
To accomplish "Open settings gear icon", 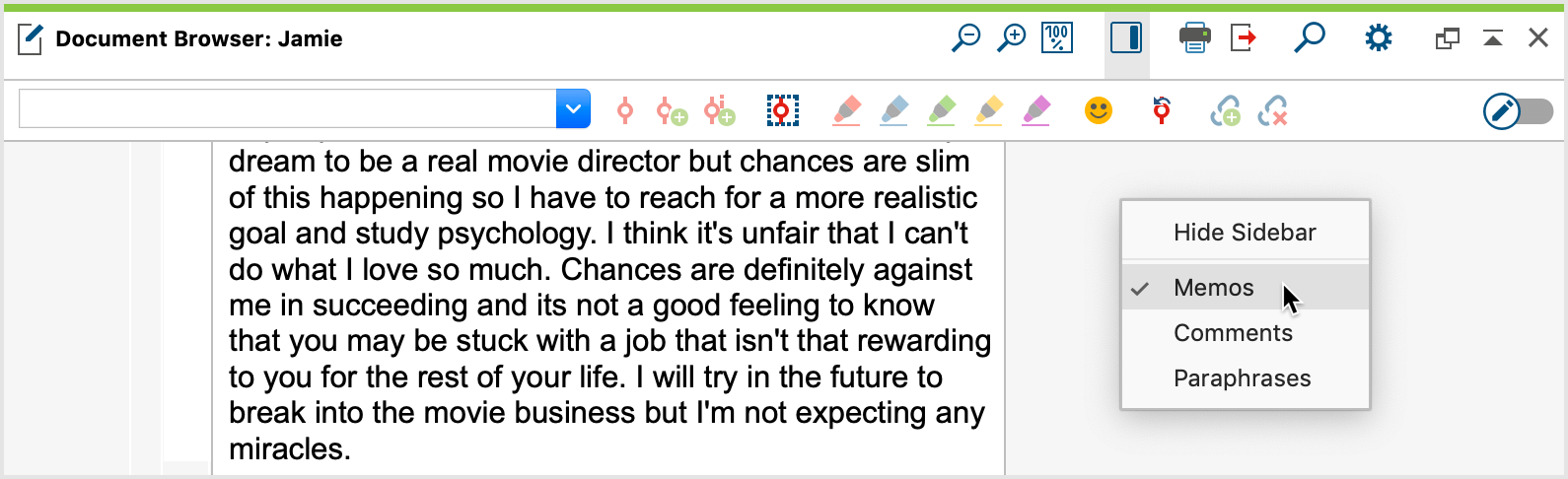I will click(1379, 38).
